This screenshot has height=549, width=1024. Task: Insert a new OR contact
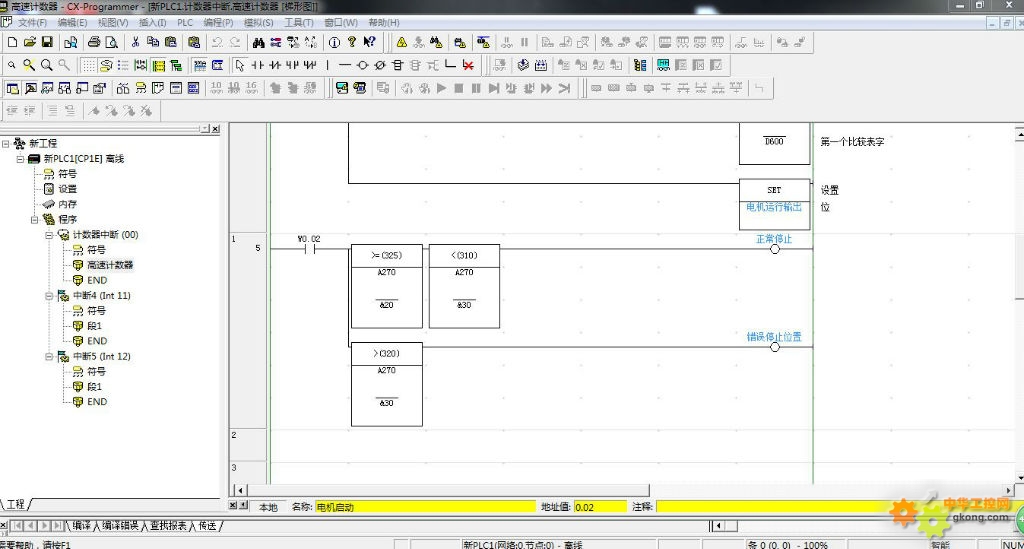[293, 65]
